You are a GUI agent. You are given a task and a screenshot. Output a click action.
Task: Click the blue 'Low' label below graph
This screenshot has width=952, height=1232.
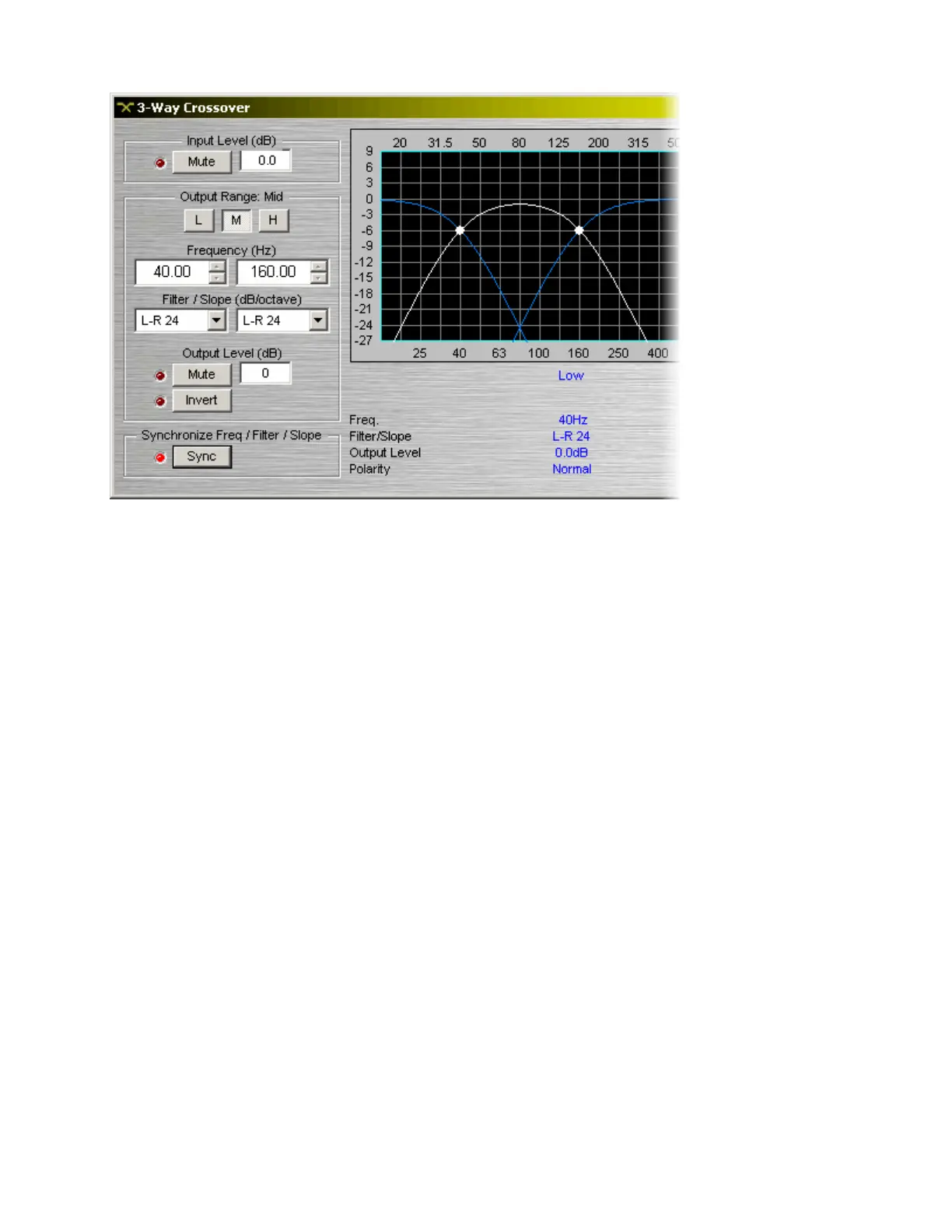pyautogui.click(x=571, y=375)
